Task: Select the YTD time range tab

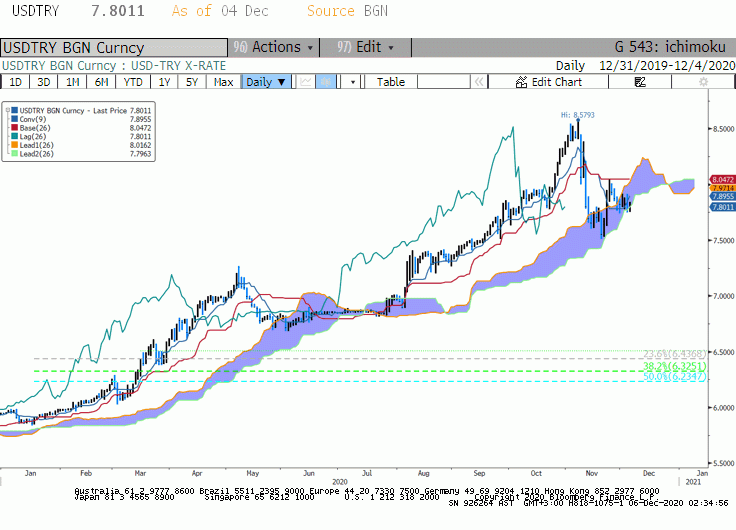Action: [x=133, y=82]
